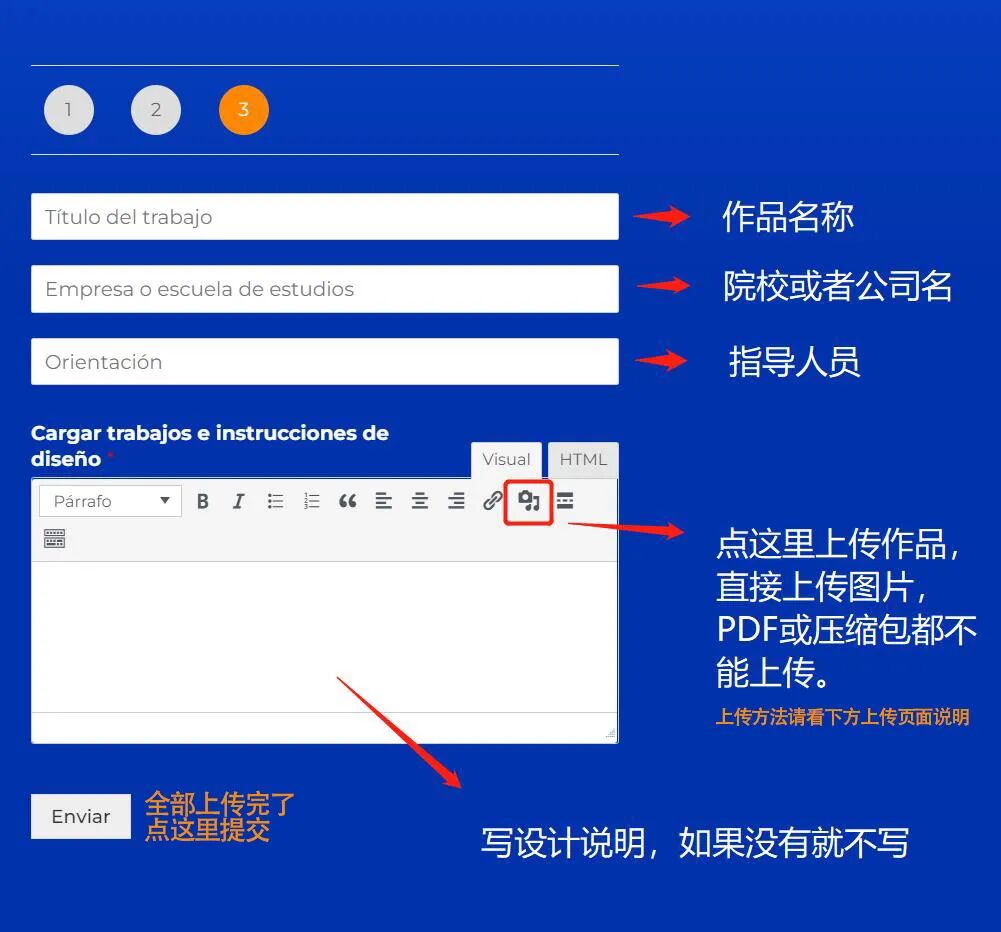The height and width of the screenshot is (932, 1001).
Task: Apply italic formatting
Action: coord(238,500)
